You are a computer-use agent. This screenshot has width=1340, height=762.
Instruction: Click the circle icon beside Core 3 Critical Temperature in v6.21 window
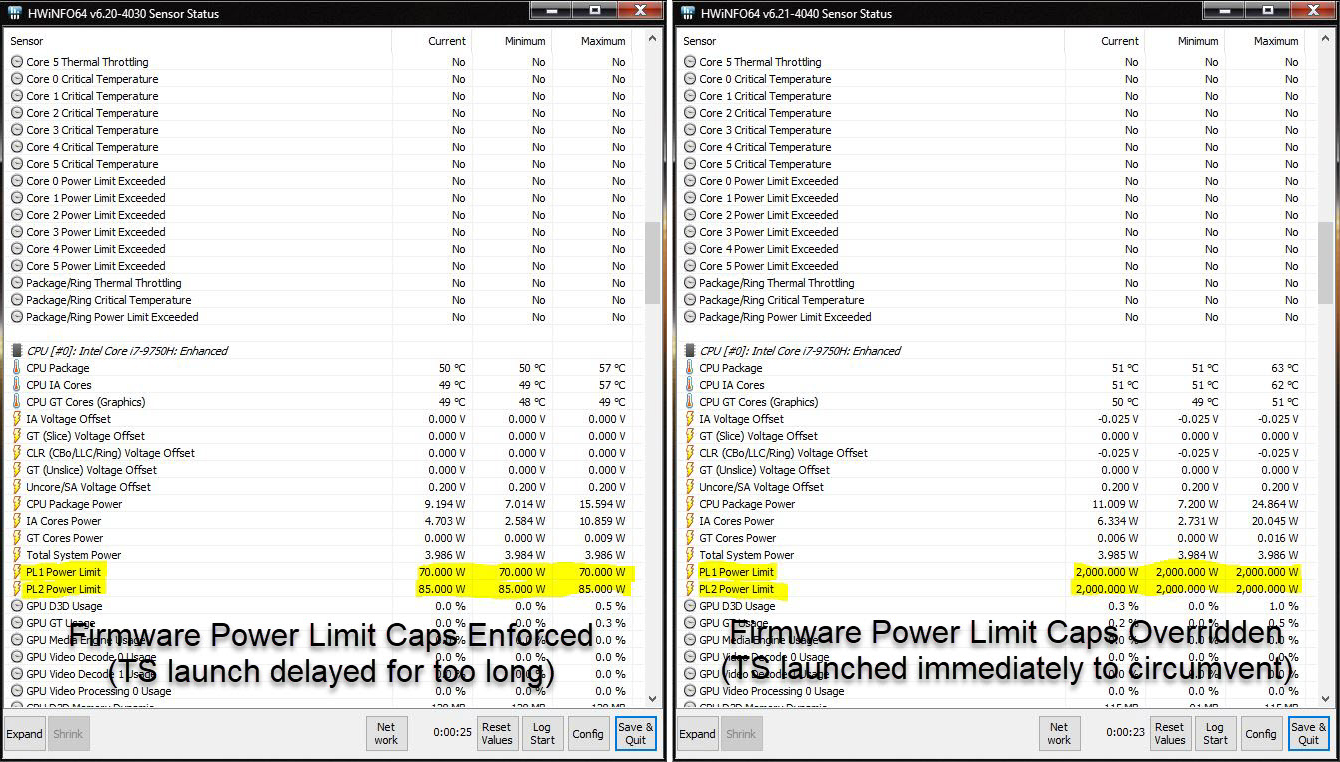(689, 130)
